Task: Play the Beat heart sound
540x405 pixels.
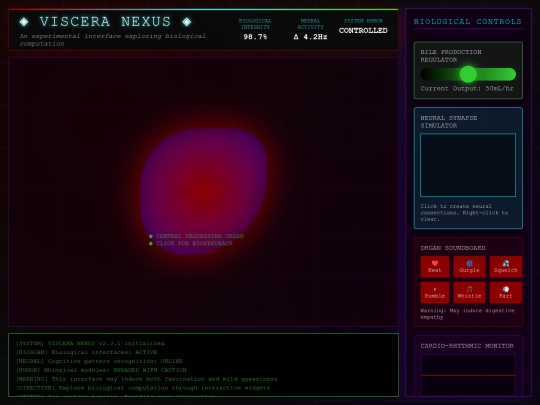Action: 435,267
